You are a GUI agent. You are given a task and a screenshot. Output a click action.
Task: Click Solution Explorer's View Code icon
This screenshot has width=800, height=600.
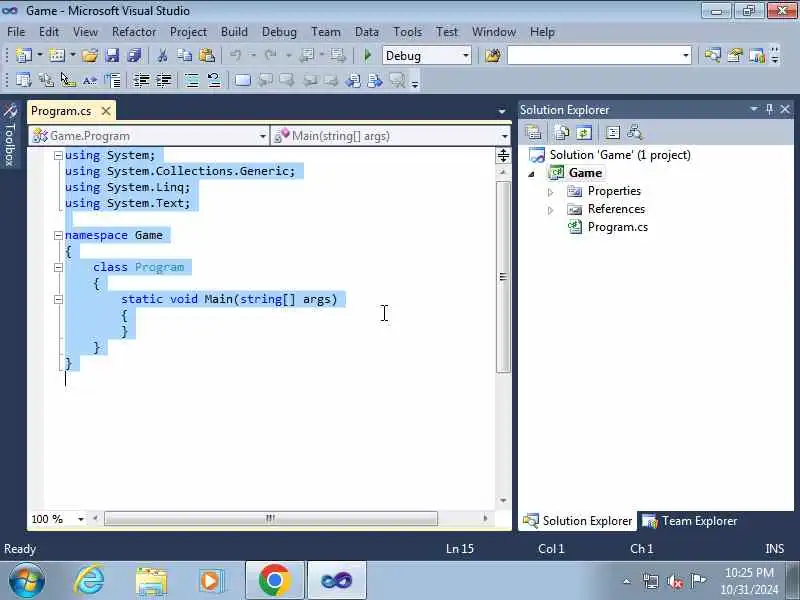click(x=612, y=133)
